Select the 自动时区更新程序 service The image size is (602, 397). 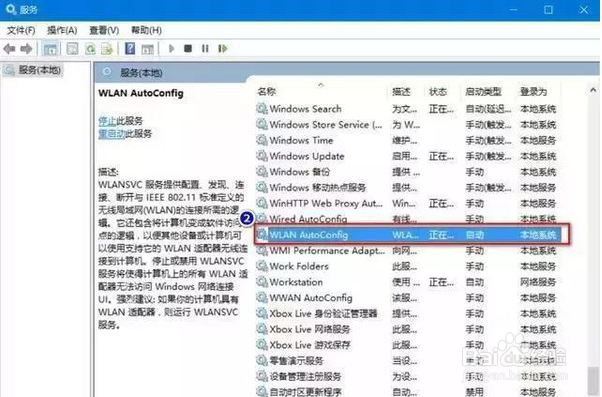tap(407, 392)
